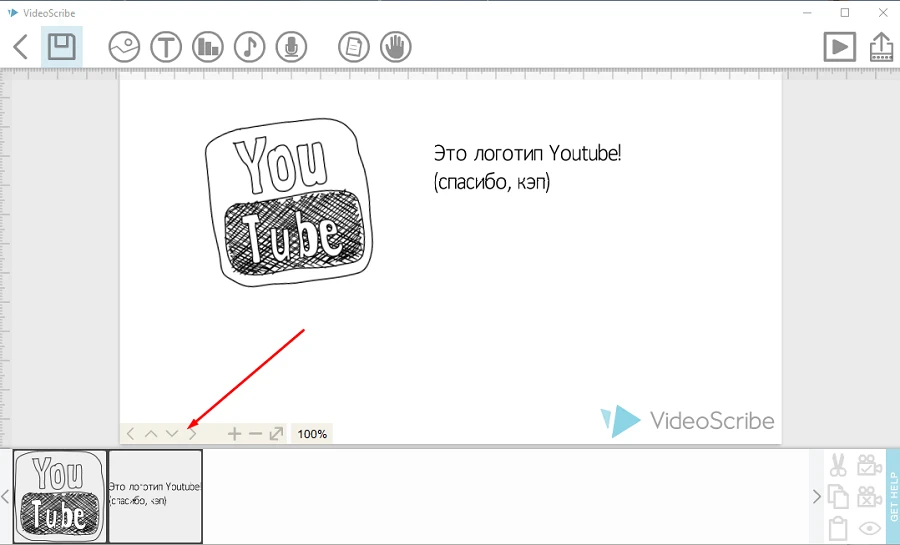900x545 pixels.
Task: Go back using the left arrow
Action: point(21,46)
